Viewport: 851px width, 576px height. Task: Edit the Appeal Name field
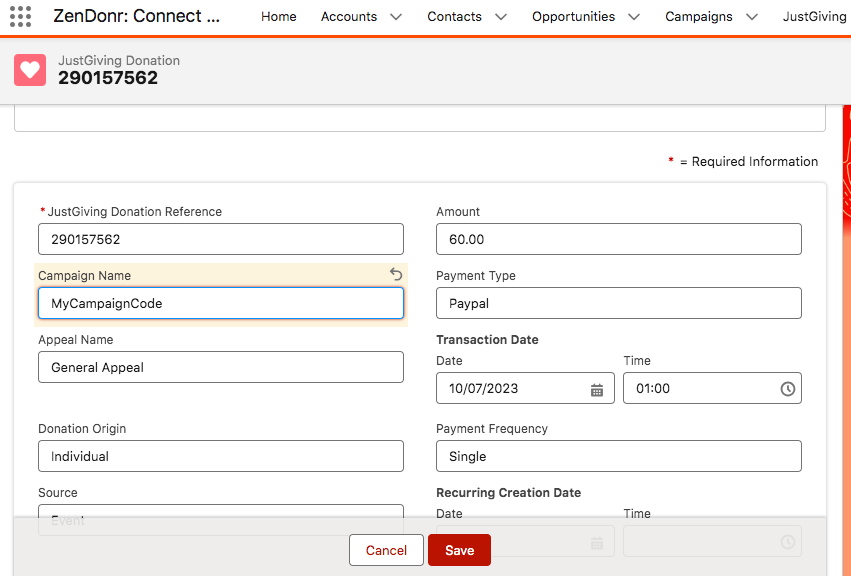pos(221,367)
